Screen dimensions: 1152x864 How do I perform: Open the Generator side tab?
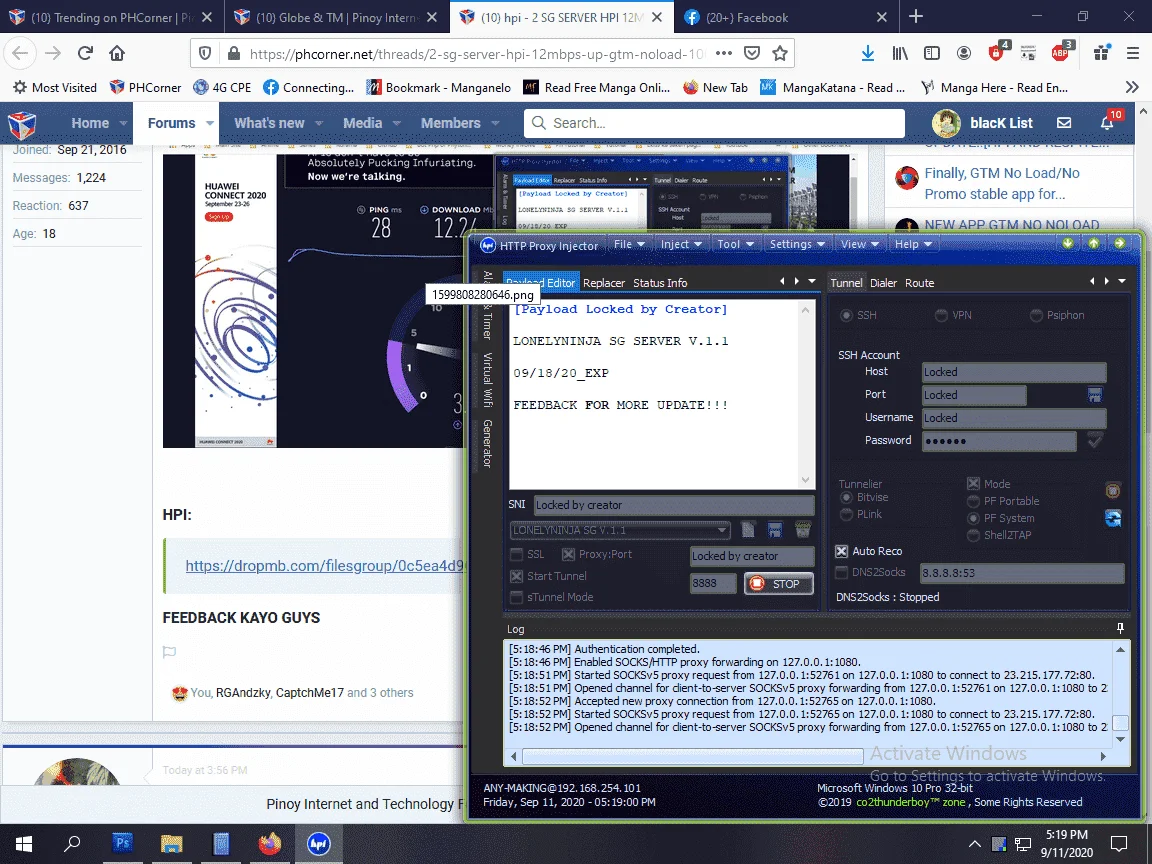pyautogui.click(x=487, y=444)
